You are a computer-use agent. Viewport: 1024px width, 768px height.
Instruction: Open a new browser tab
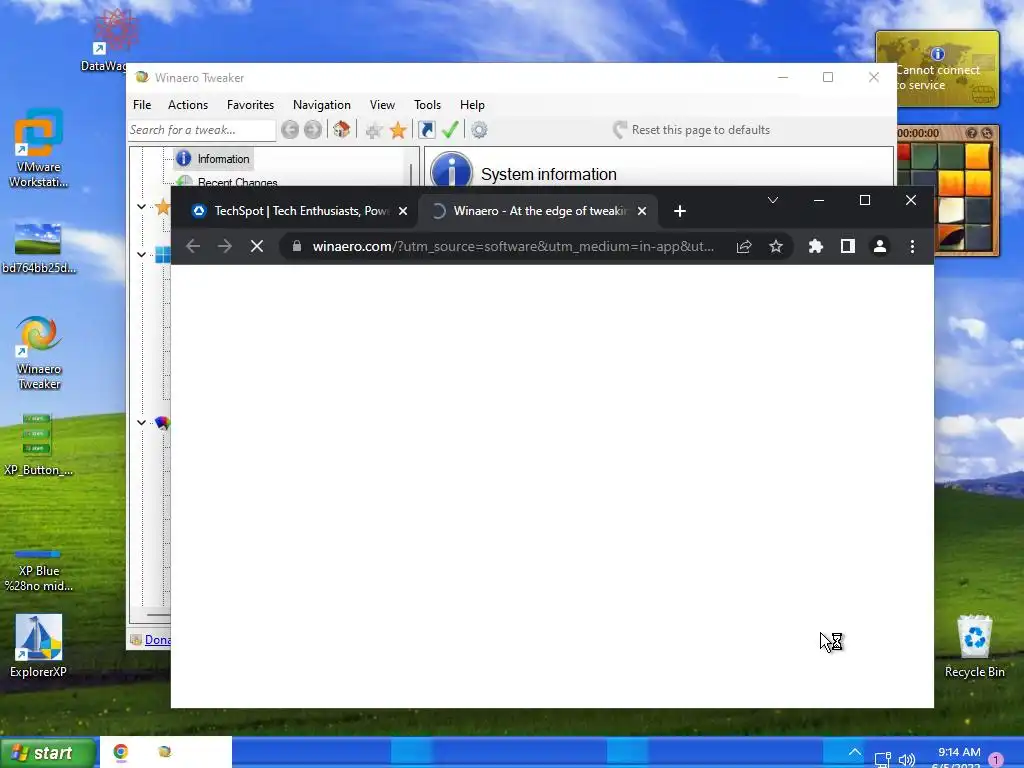point(679,211)
